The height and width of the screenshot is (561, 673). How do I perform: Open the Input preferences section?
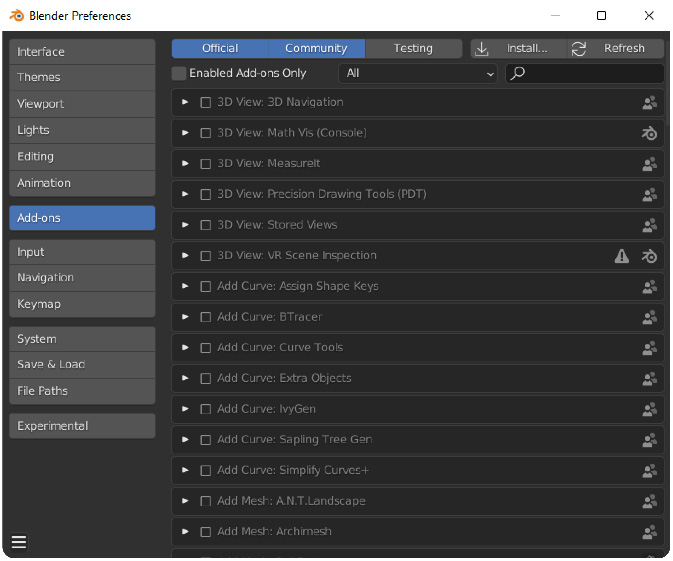tap(82, 252)
